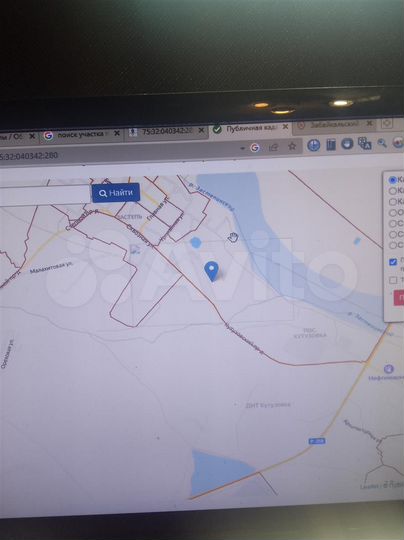Screen dimensions: 404x540
Task: Open the address bar dropdown arrow
Action: tap(243, 148)
